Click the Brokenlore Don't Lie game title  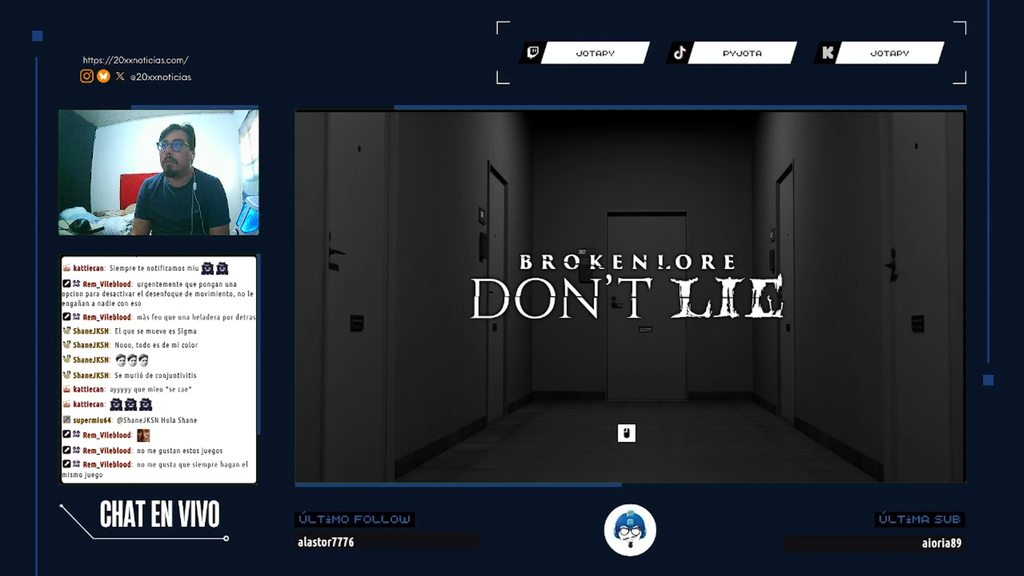coord(627,287)
